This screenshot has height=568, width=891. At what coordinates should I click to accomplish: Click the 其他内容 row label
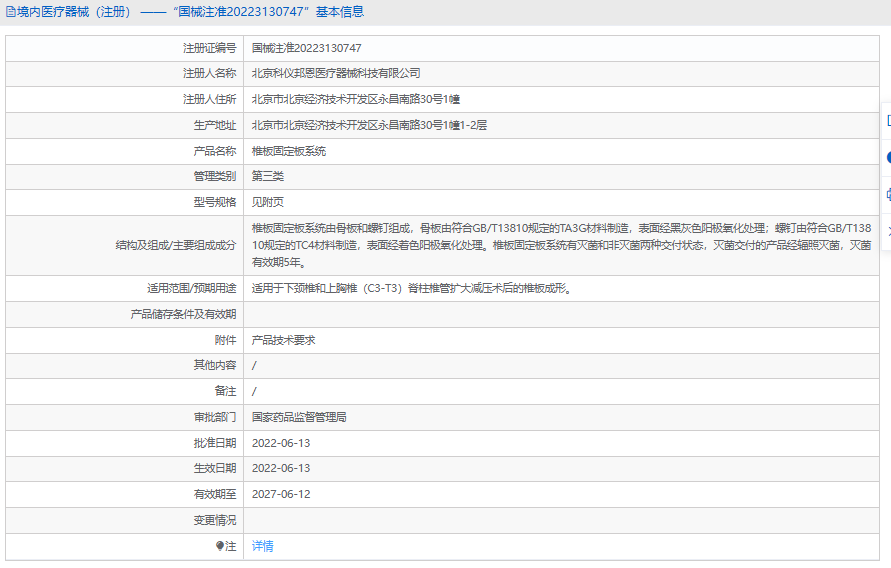[215, 365]
